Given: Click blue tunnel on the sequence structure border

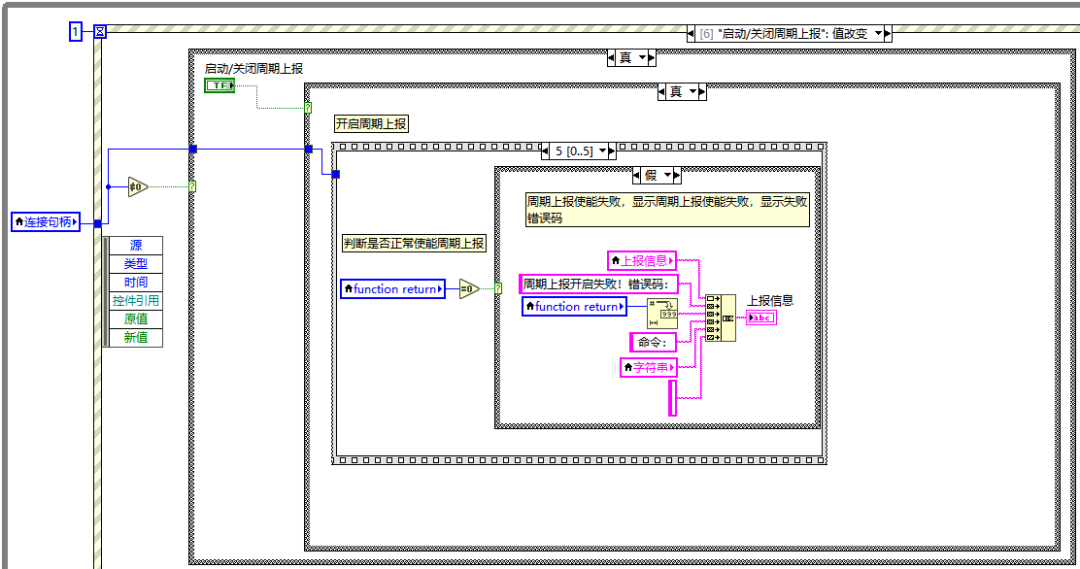Looking at the screenshot, I should click(x=335, y=174).
